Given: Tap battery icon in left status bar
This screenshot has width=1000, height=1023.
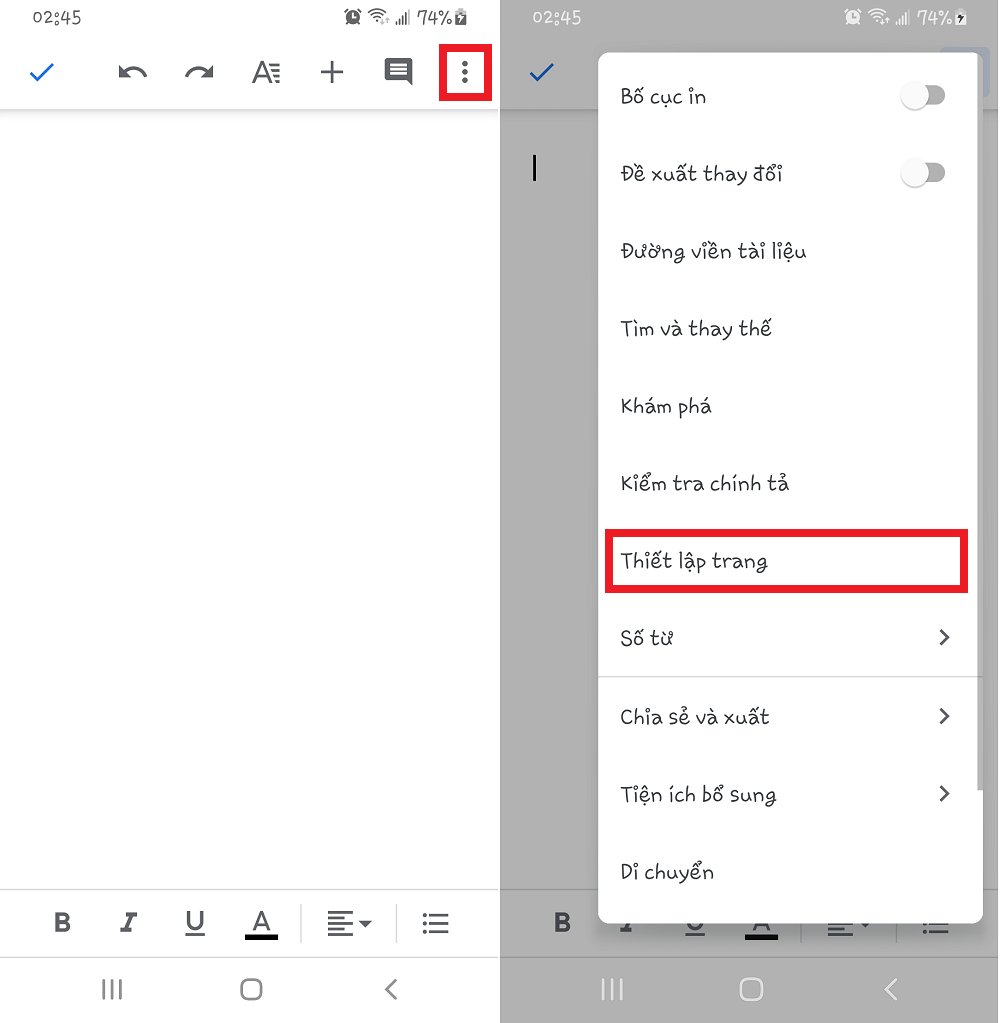Looking at the screenshot, I should tap(461, 17).
